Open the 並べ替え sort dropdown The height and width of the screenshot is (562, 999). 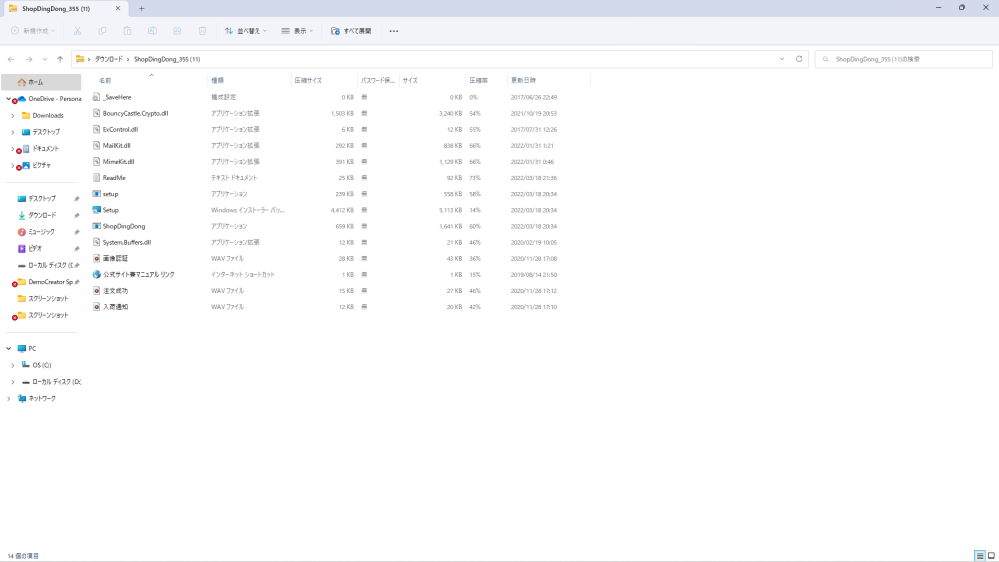click(x=246, y=31)
